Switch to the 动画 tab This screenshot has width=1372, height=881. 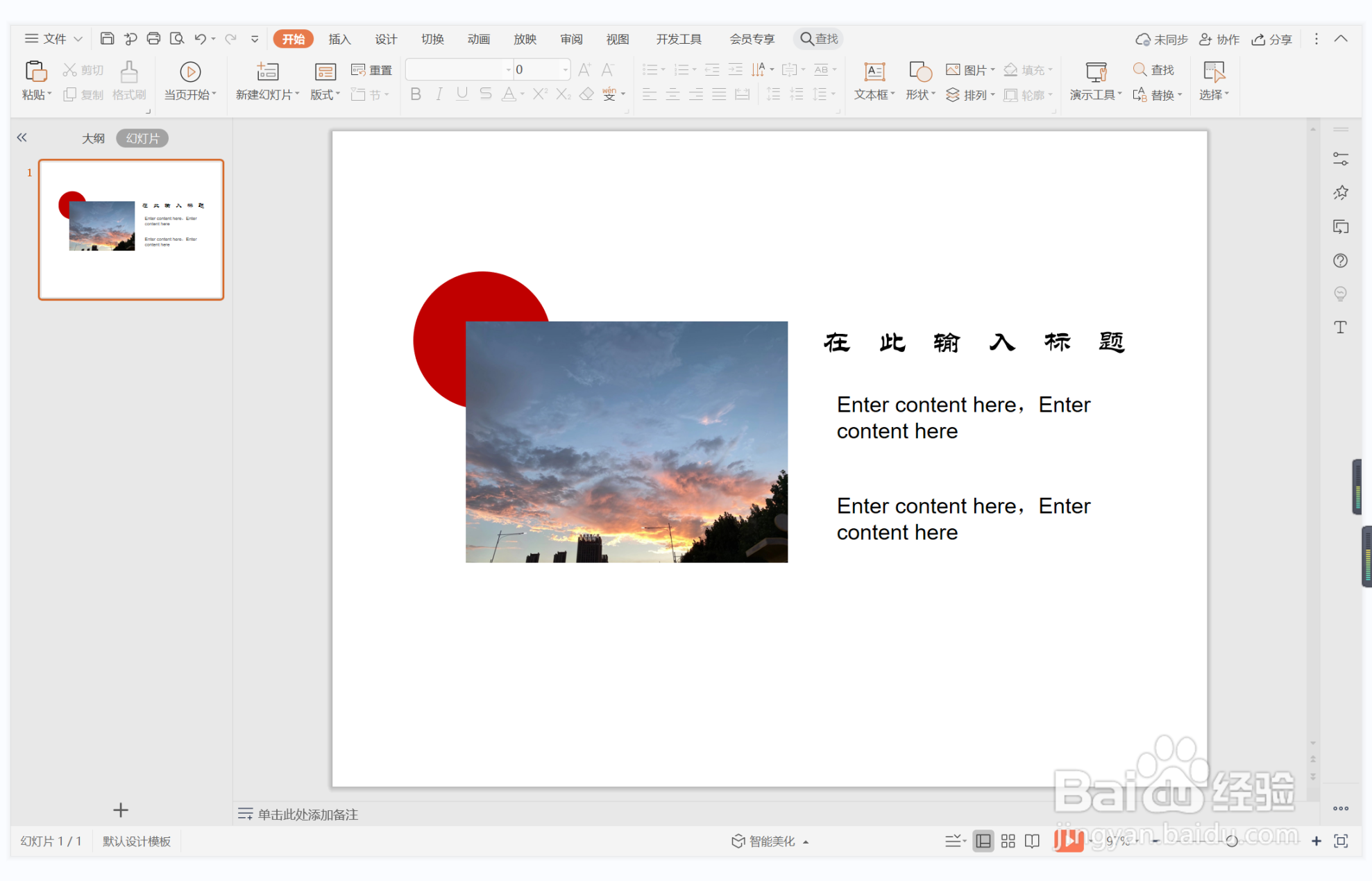(x=478, y=39)
